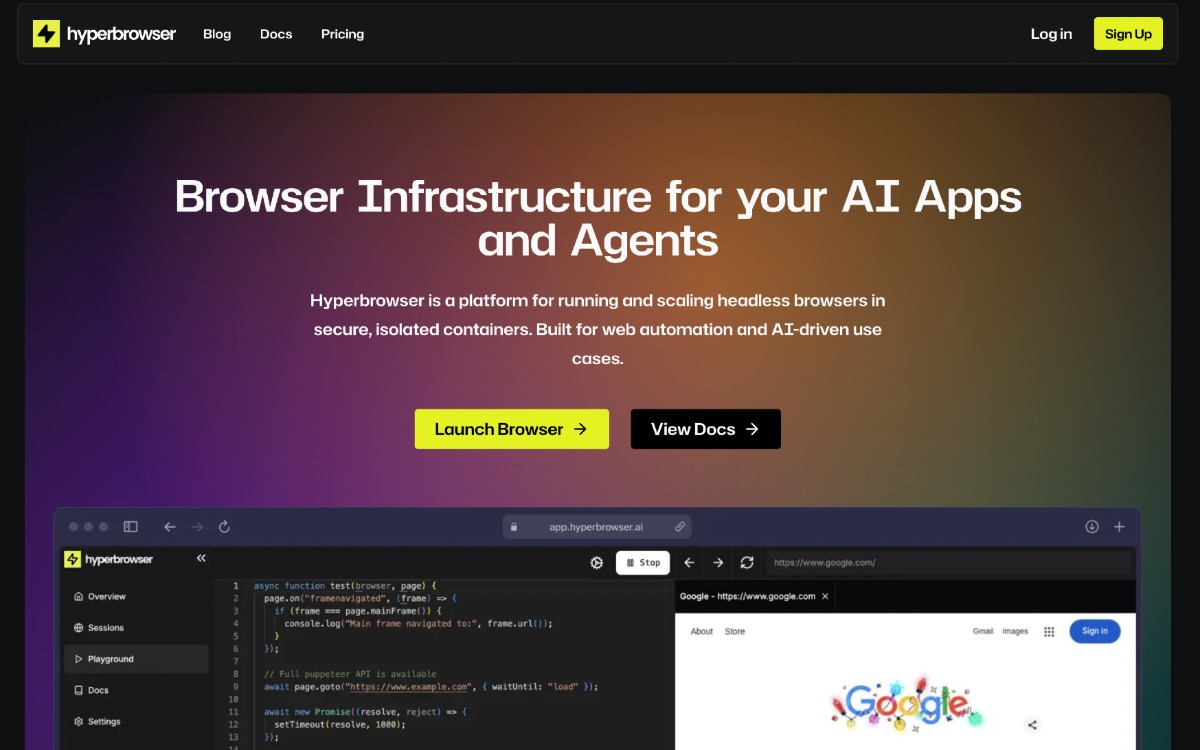Click the View Docs button
This screenshot has height=750, width=1200.
point(705,429)
